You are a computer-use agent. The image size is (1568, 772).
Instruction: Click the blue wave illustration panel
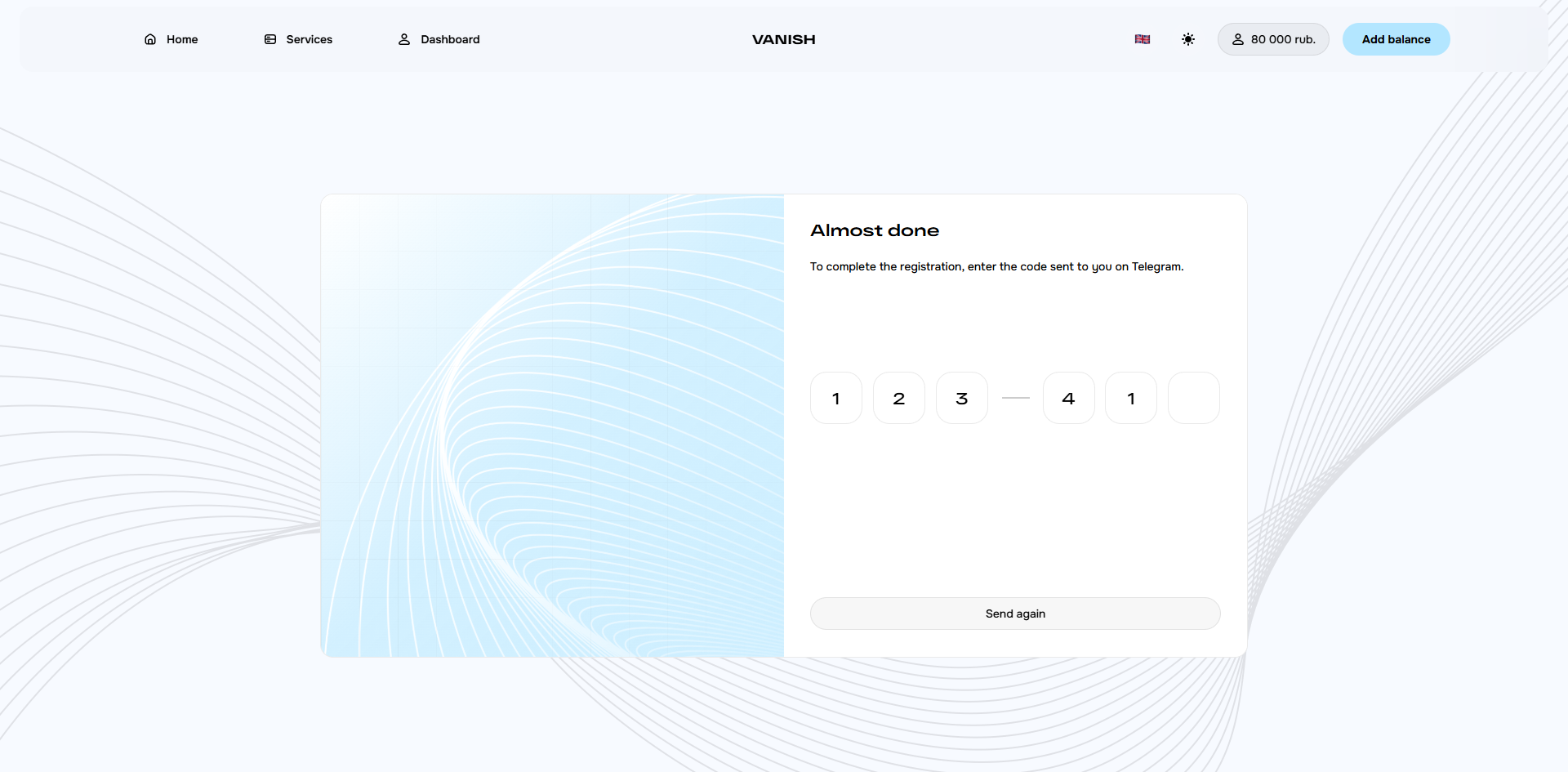553,425
